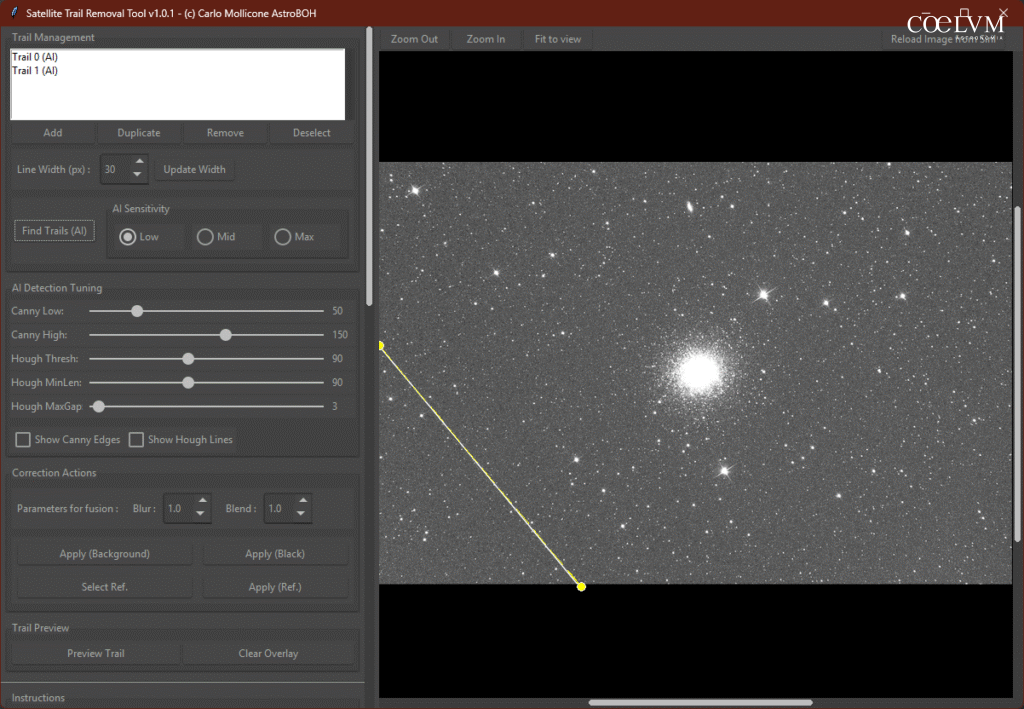Click the Canny High slider handle
Image resolution: width=1024 pixels, height=709 pixels.
(226, 335)
